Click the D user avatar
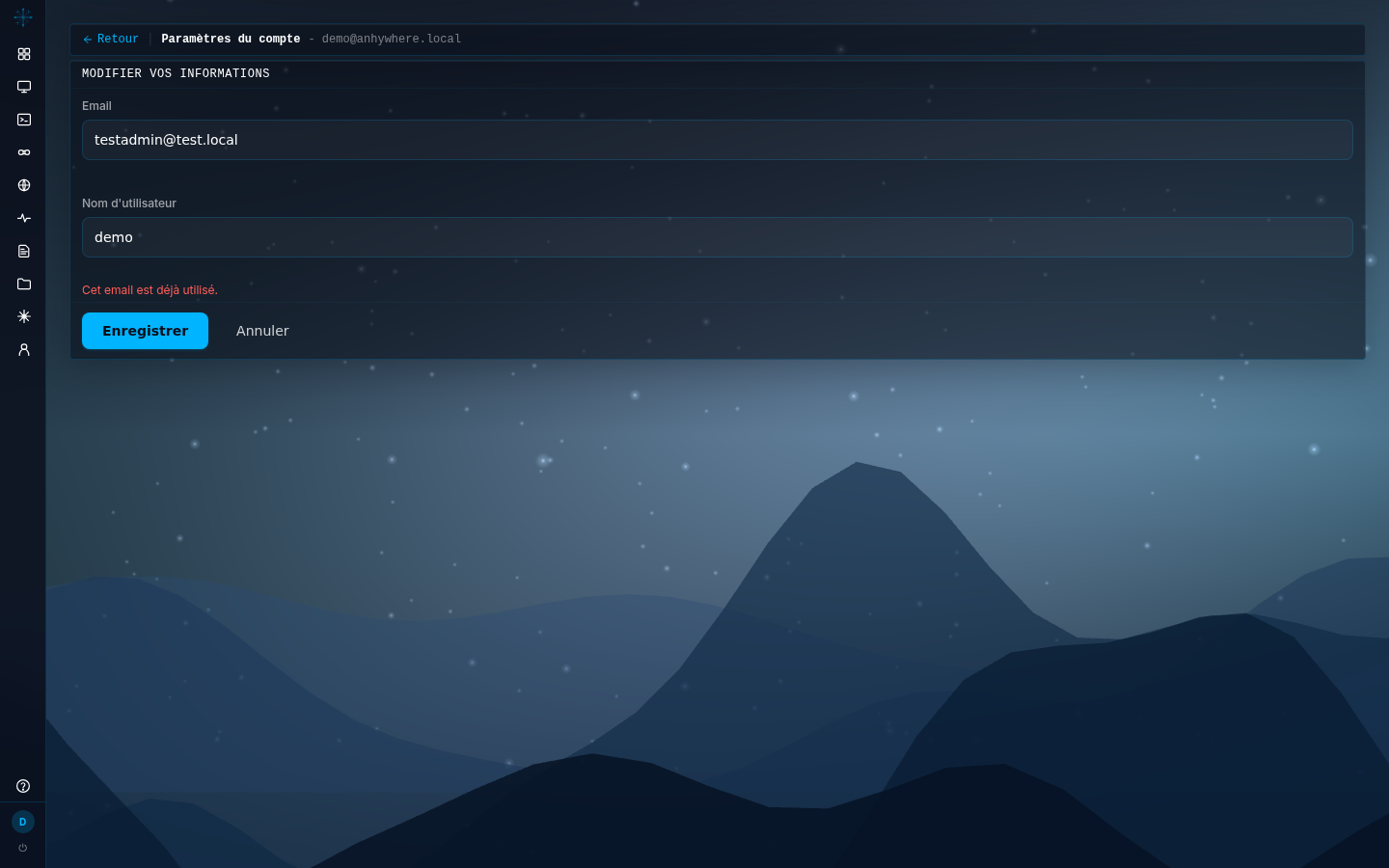The height and width of the screenshot is (868, 1389). point(23,822)
